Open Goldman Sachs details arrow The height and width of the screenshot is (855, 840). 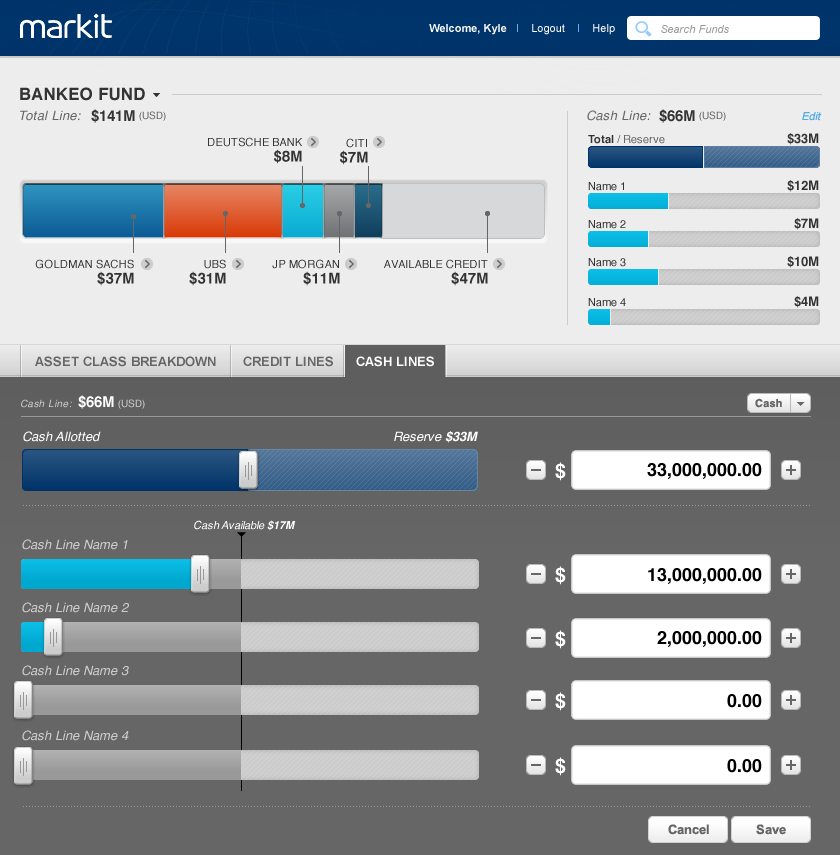click(x=147, y=264)
